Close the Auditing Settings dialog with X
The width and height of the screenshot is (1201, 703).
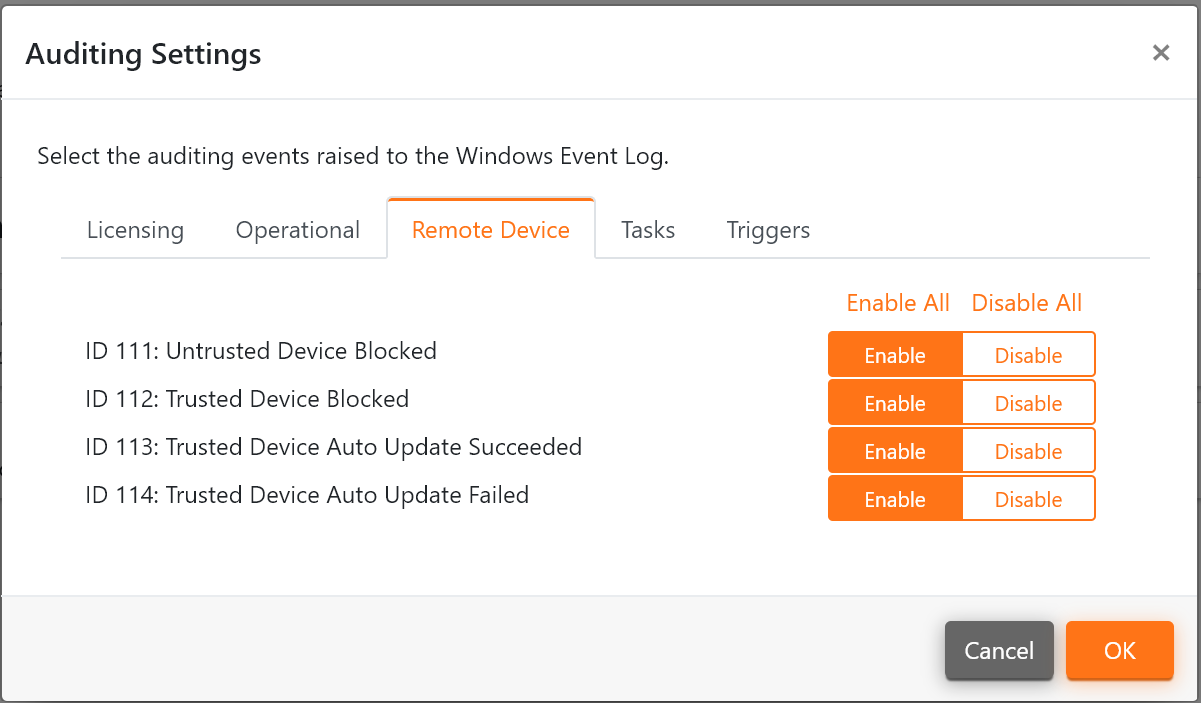pos(1160,53)
